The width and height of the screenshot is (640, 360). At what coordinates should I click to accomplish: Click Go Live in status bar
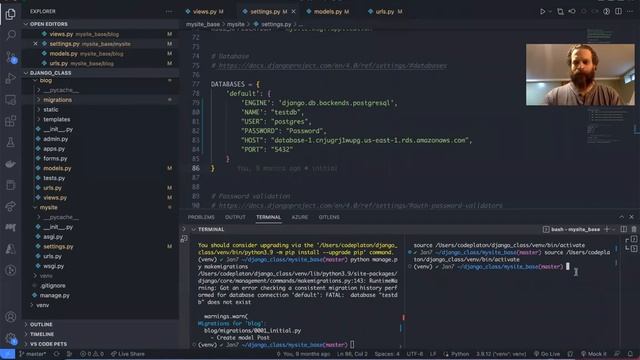(547, 354)
